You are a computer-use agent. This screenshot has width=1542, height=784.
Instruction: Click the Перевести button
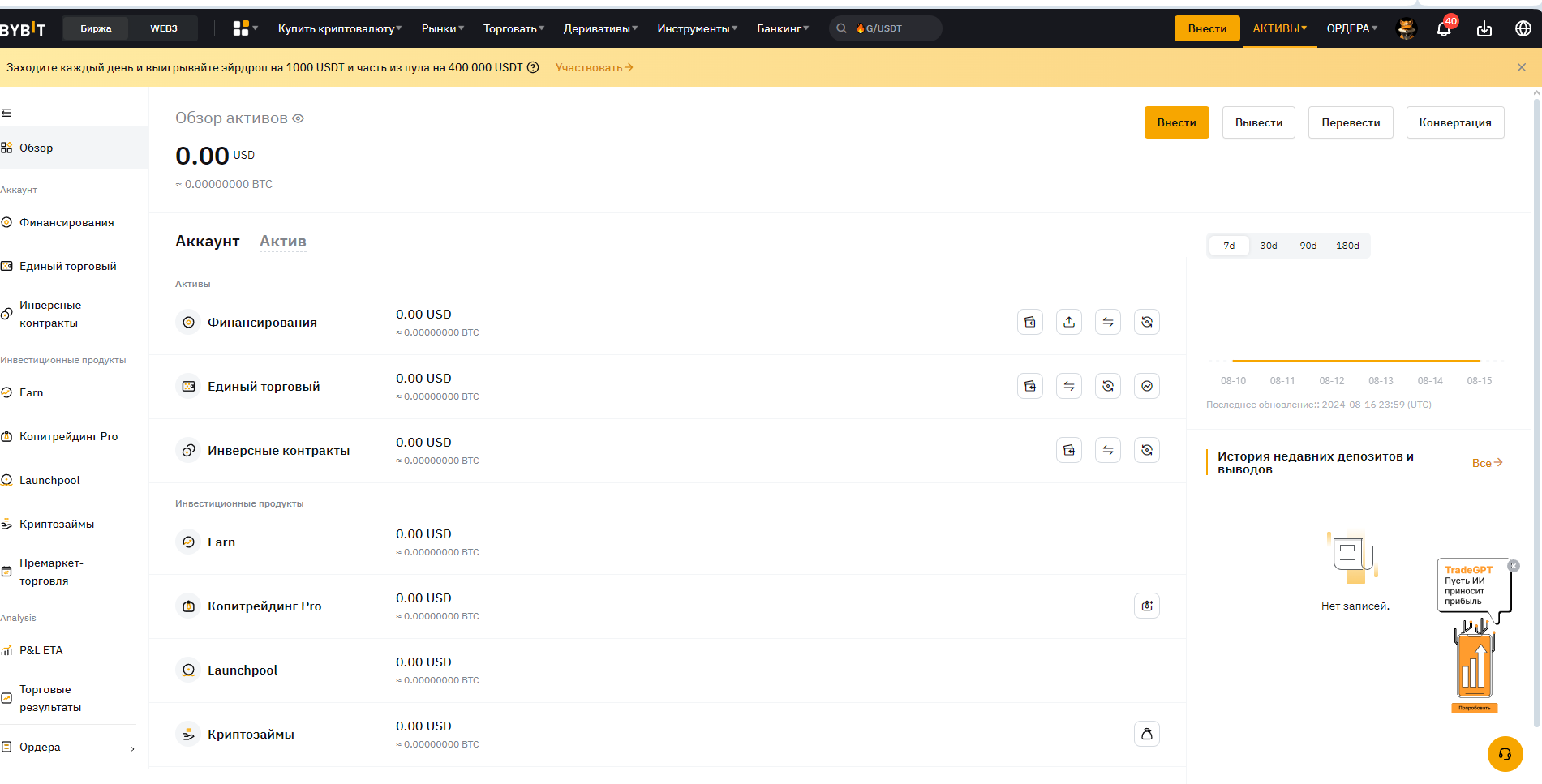click(x=1351, y=122)
